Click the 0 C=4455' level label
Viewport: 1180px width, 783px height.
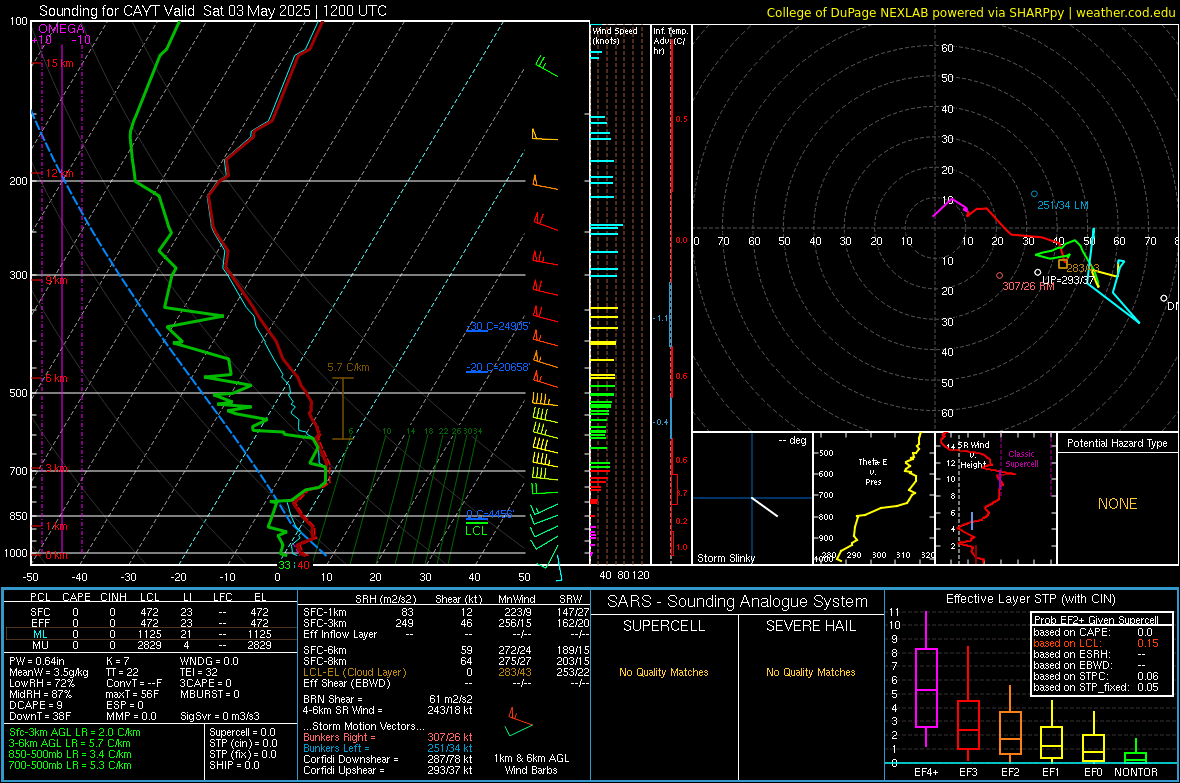tap(490, 513)
